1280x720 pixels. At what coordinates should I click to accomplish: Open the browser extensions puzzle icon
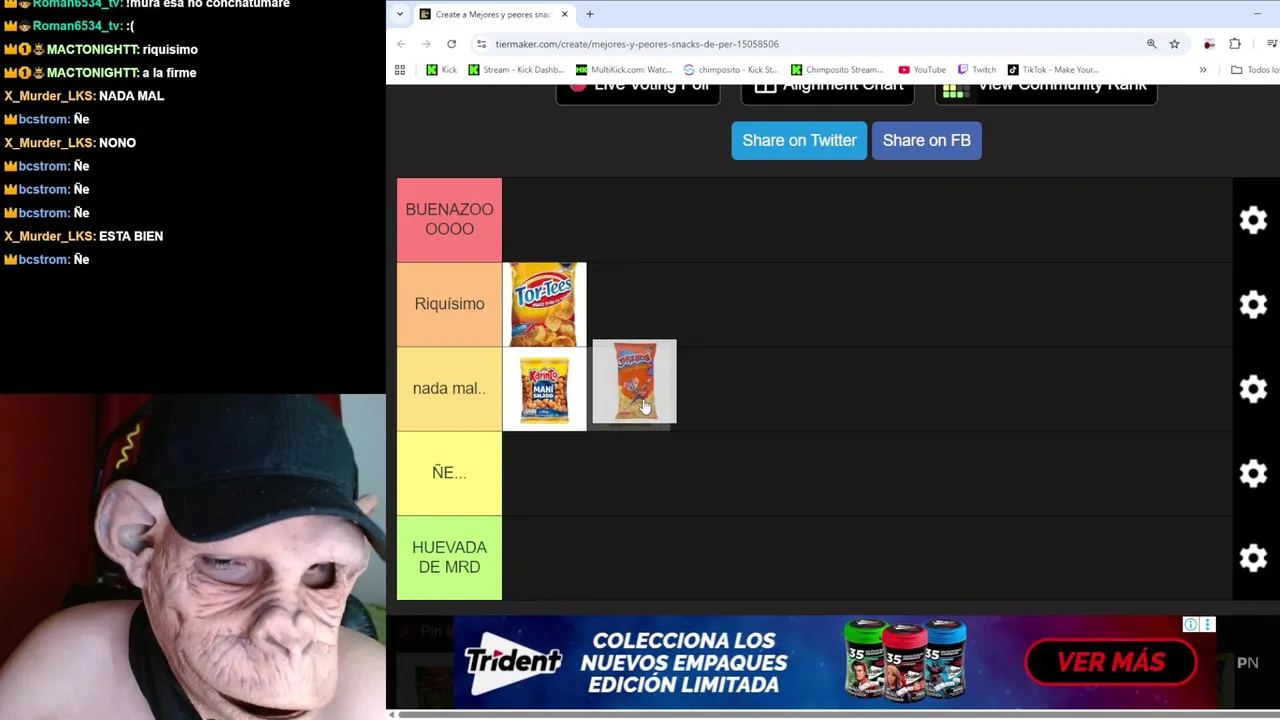pyautogui.click(x=1235, y=44)
